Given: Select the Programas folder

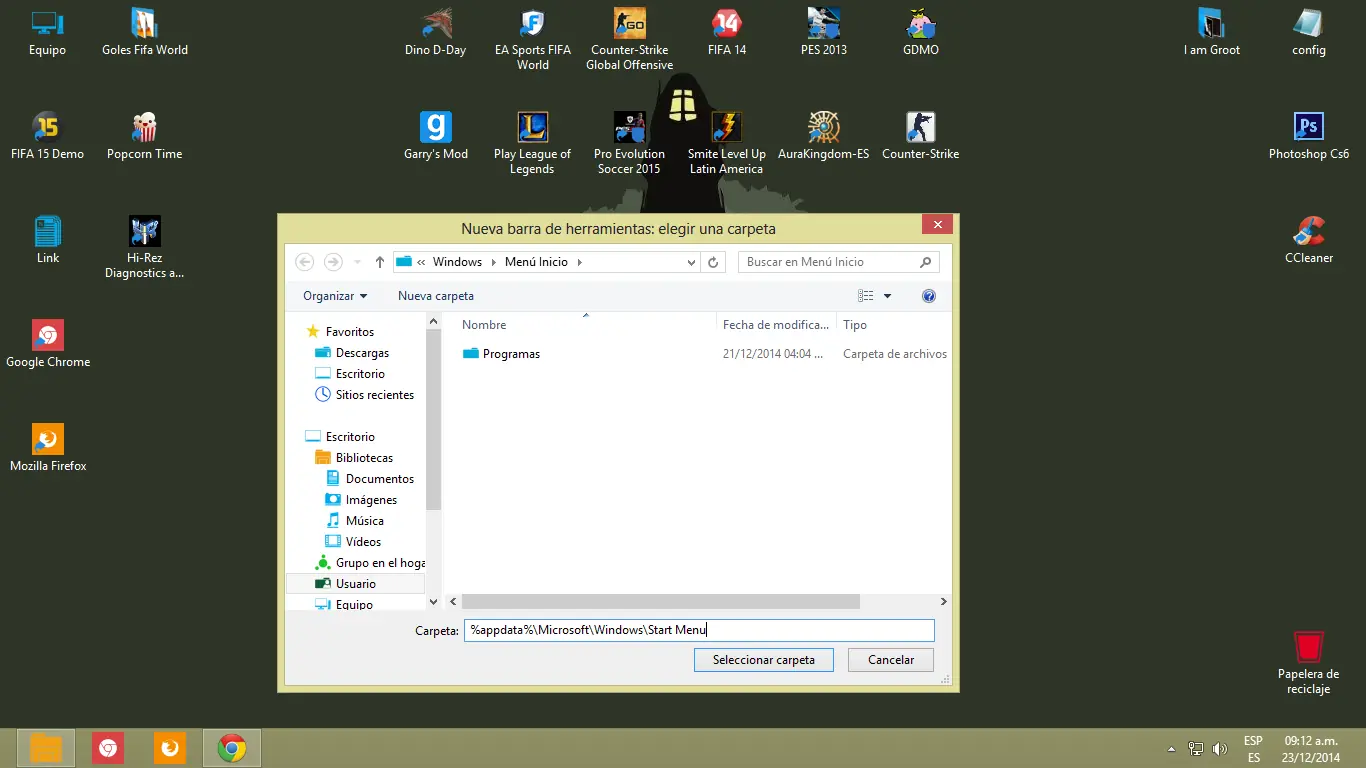Looking at the screenshot, I should tap(502, 354).
